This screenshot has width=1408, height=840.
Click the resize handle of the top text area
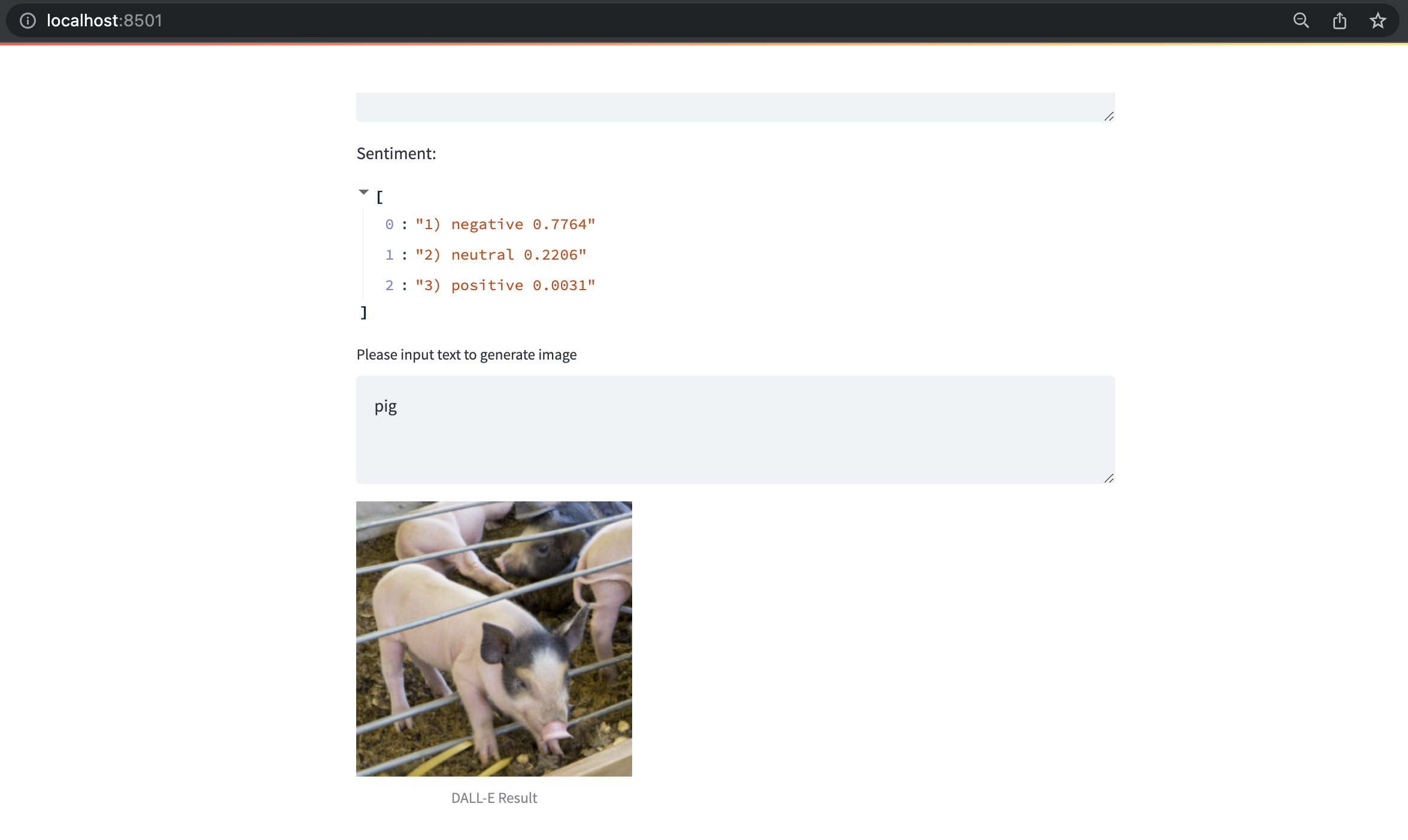coord(1109,114)
